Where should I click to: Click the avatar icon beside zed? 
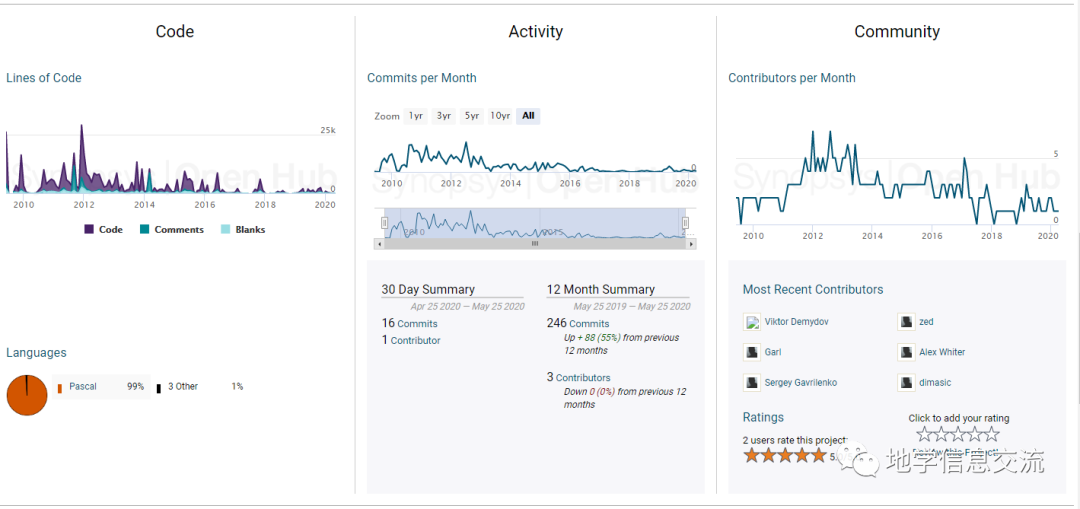pyautogui.click(x=906, y=322)
